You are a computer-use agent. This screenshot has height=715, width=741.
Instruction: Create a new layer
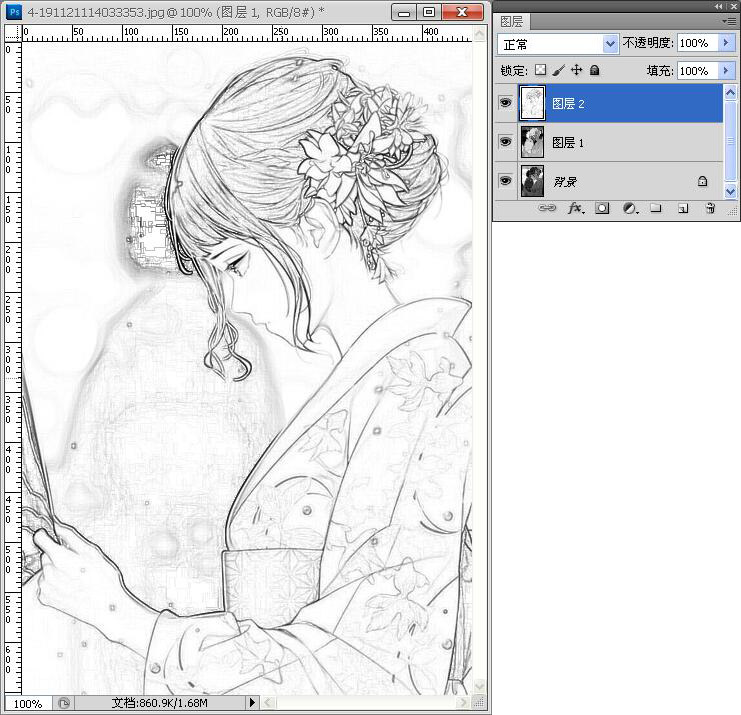click(x=683, y=208)
